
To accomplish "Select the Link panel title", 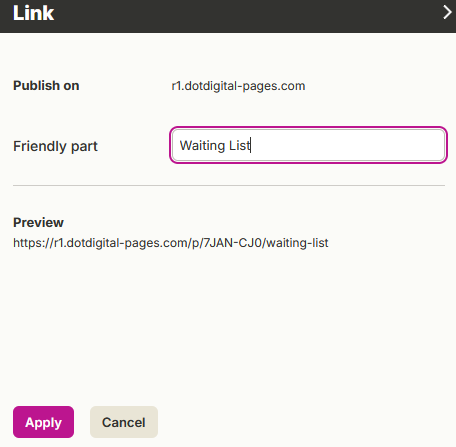I will [x=33, y=13].
